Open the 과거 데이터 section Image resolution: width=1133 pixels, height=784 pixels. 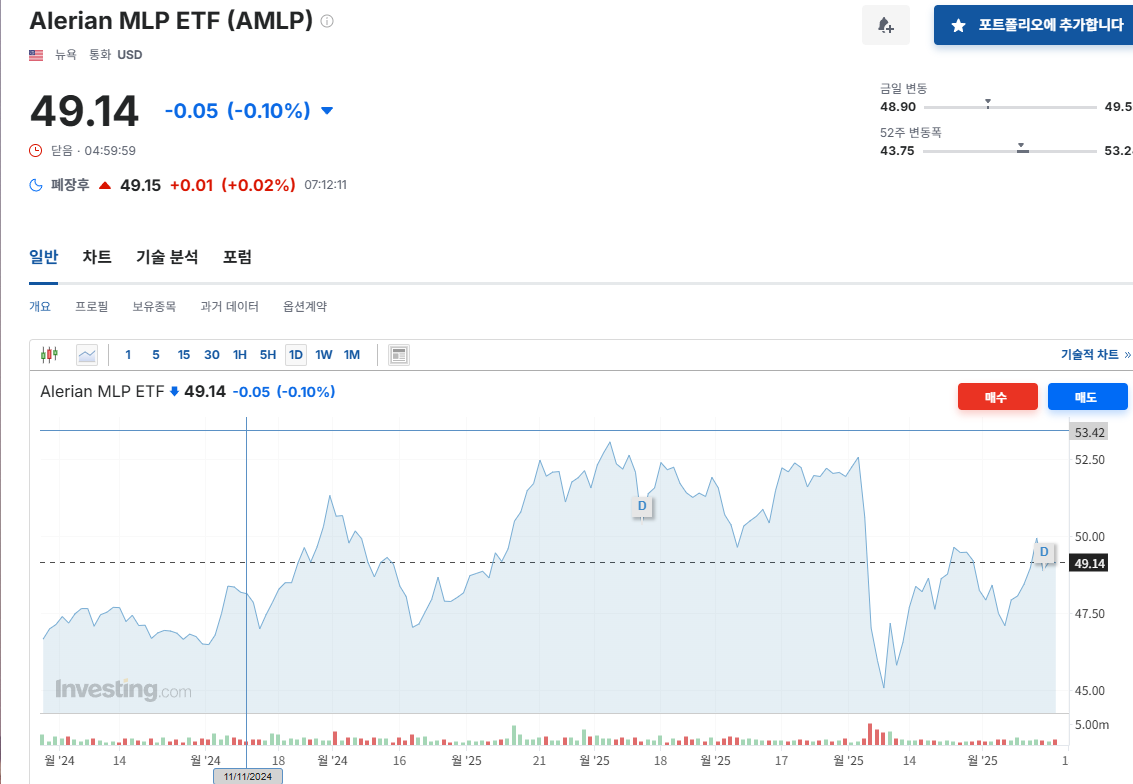click(229, 306)
